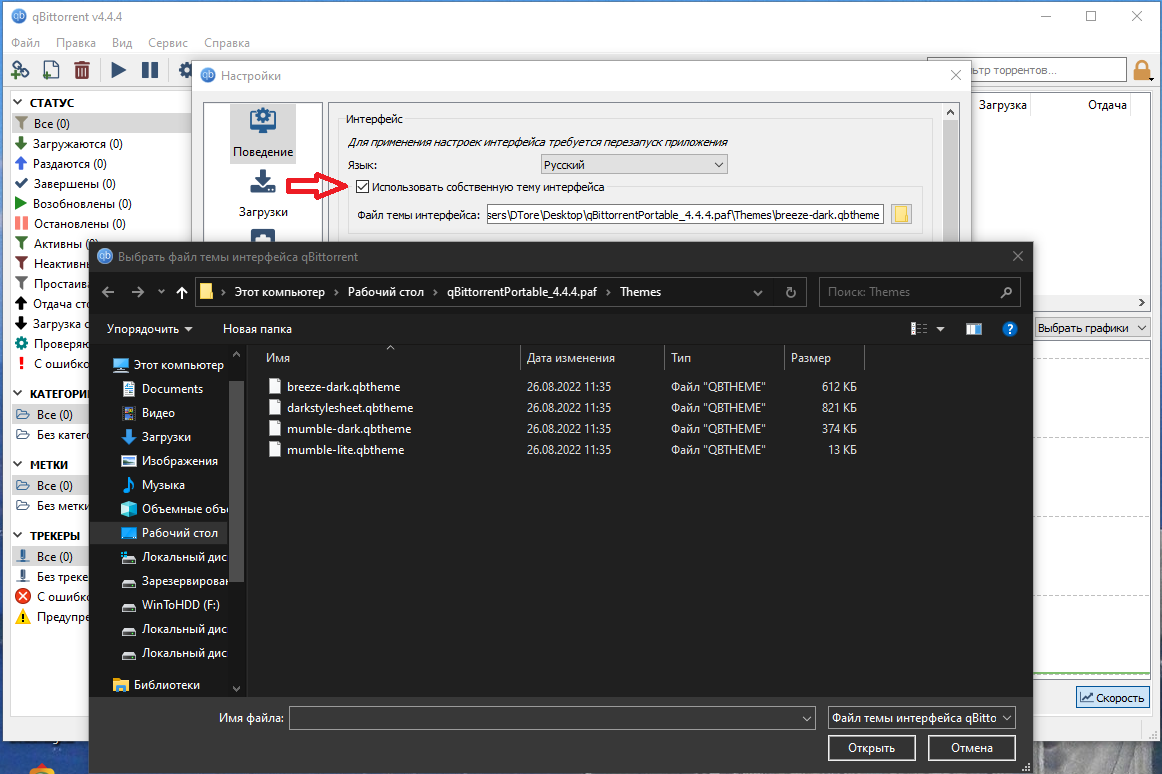
Task: Resume torrents with the play icon
Action: click(117, 70)
